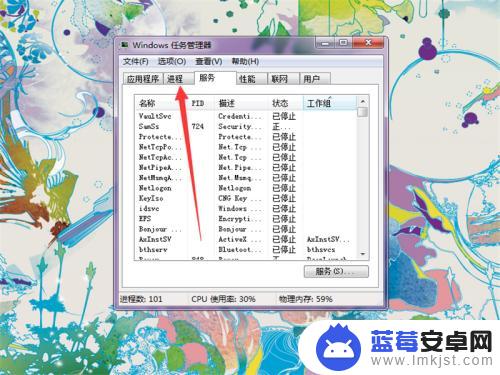
Task: Click the 服务(S)... button
Action: pyautogui.click(x=336, y=271)
